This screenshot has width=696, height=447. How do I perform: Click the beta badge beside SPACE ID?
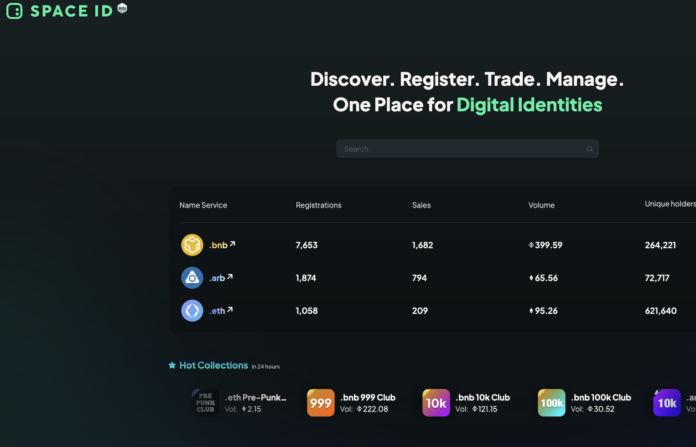(x=123, y=8)
